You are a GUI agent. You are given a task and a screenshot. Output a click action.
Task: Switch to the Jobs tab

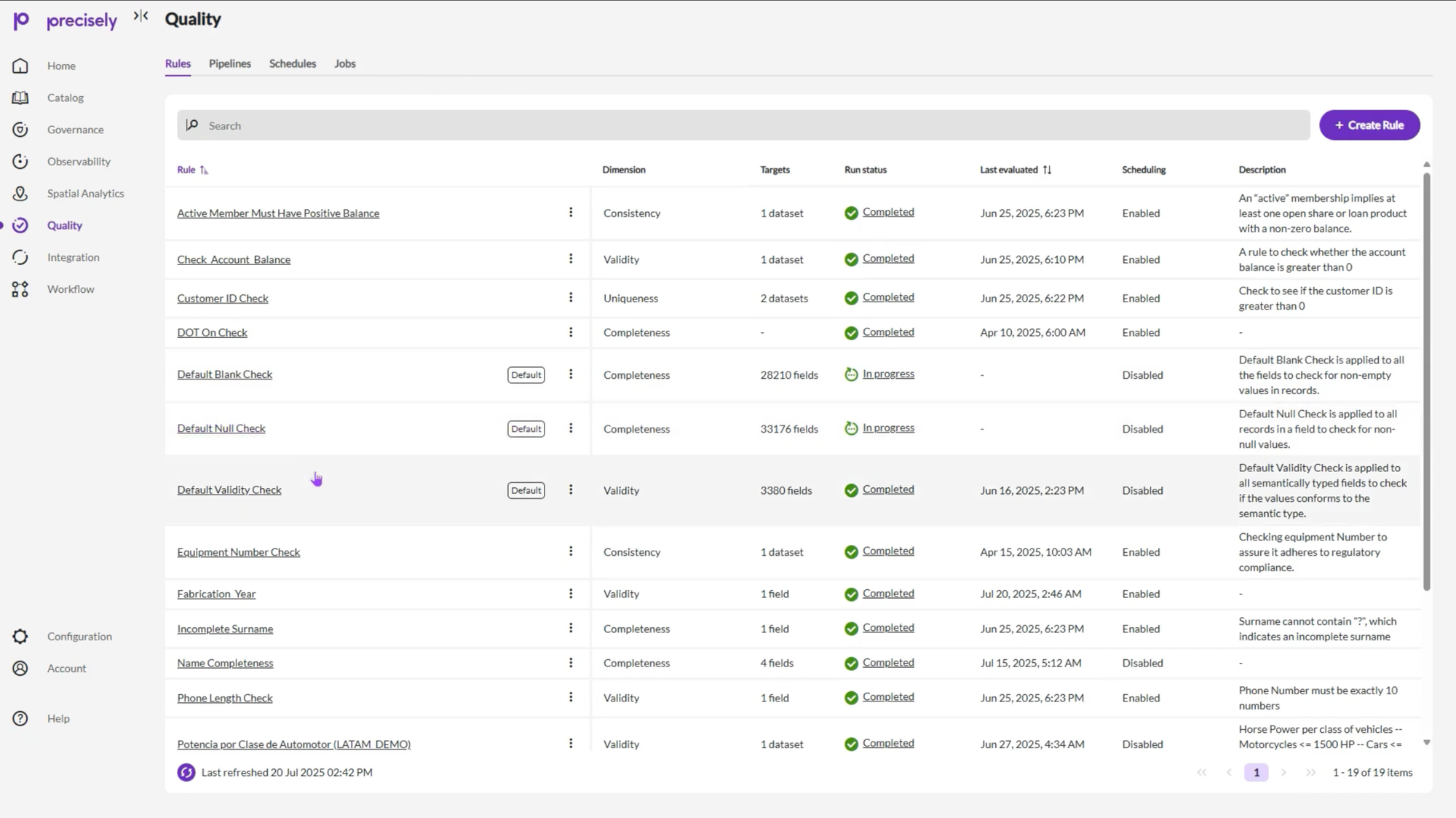click(x=344, y=63)
